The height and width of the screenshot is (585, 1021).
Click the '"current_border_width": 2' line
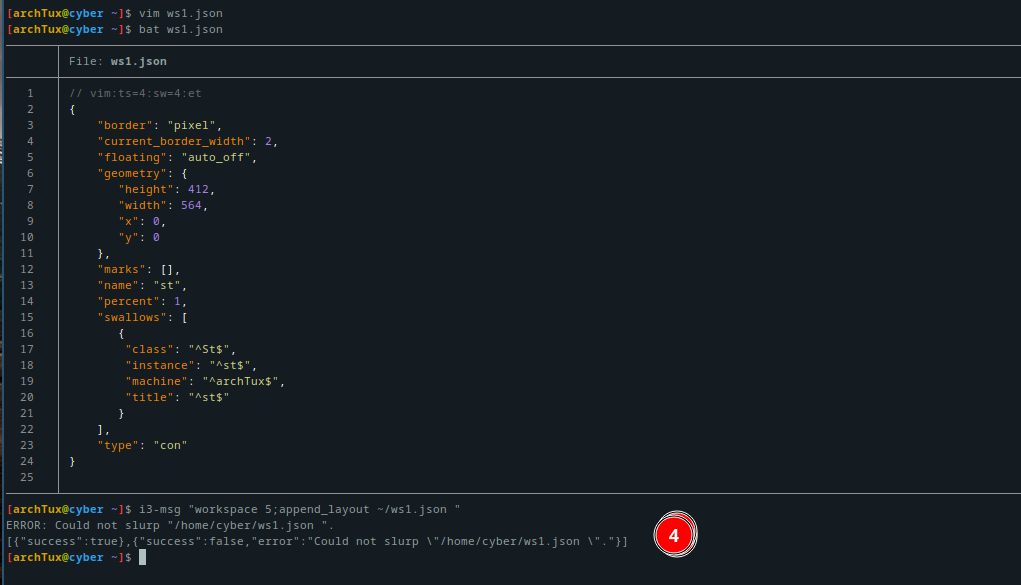(x=188, y=141)
